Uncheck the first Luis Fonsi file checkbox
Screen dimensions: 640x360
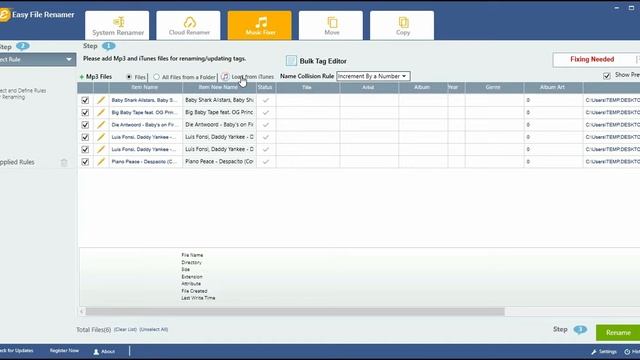[x=85, y=137]
